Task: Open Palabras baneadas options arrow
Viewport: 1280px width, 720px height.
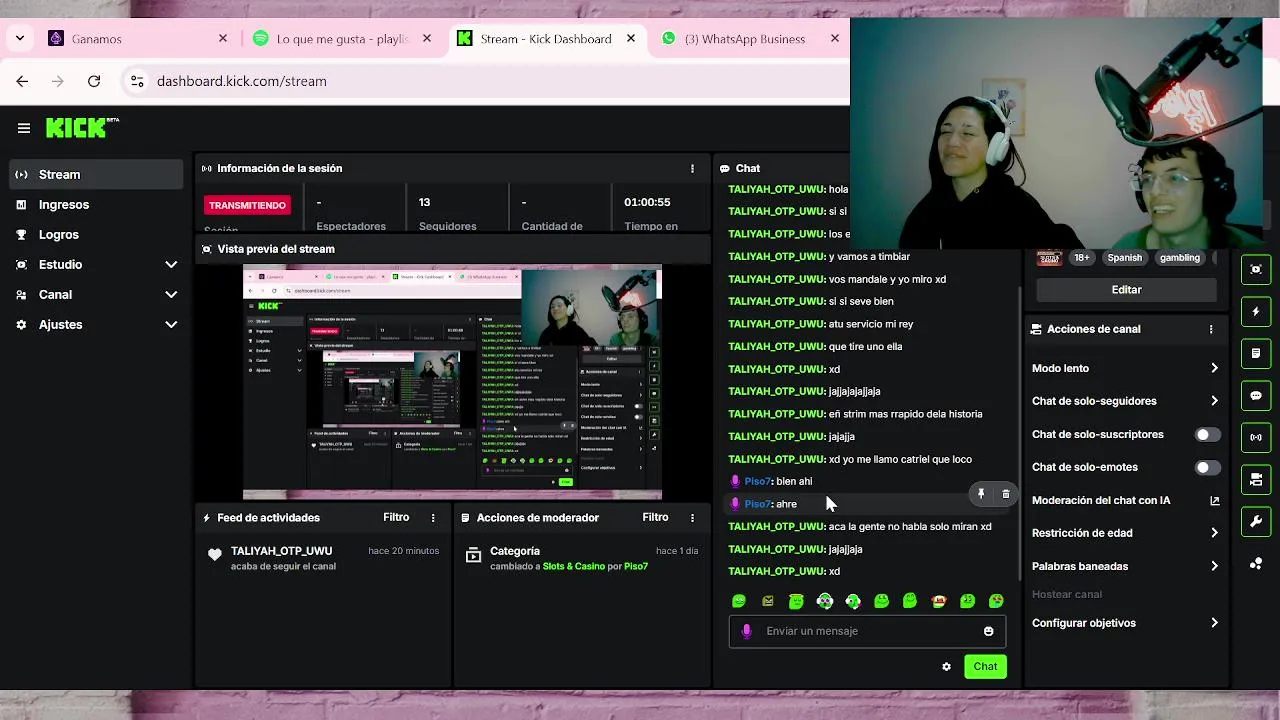Action: tap(1214, 567)
